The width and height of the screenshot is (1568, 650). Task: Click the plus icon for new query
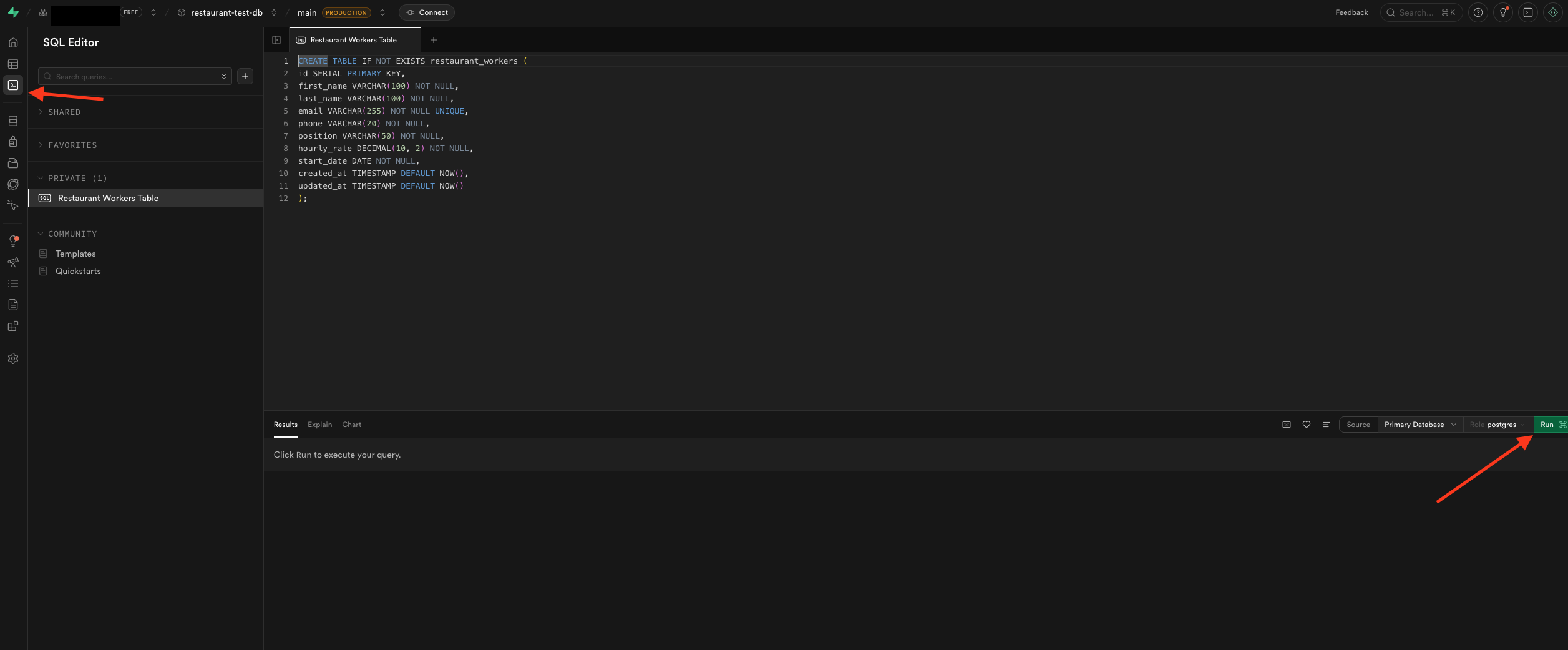[245, 76]
